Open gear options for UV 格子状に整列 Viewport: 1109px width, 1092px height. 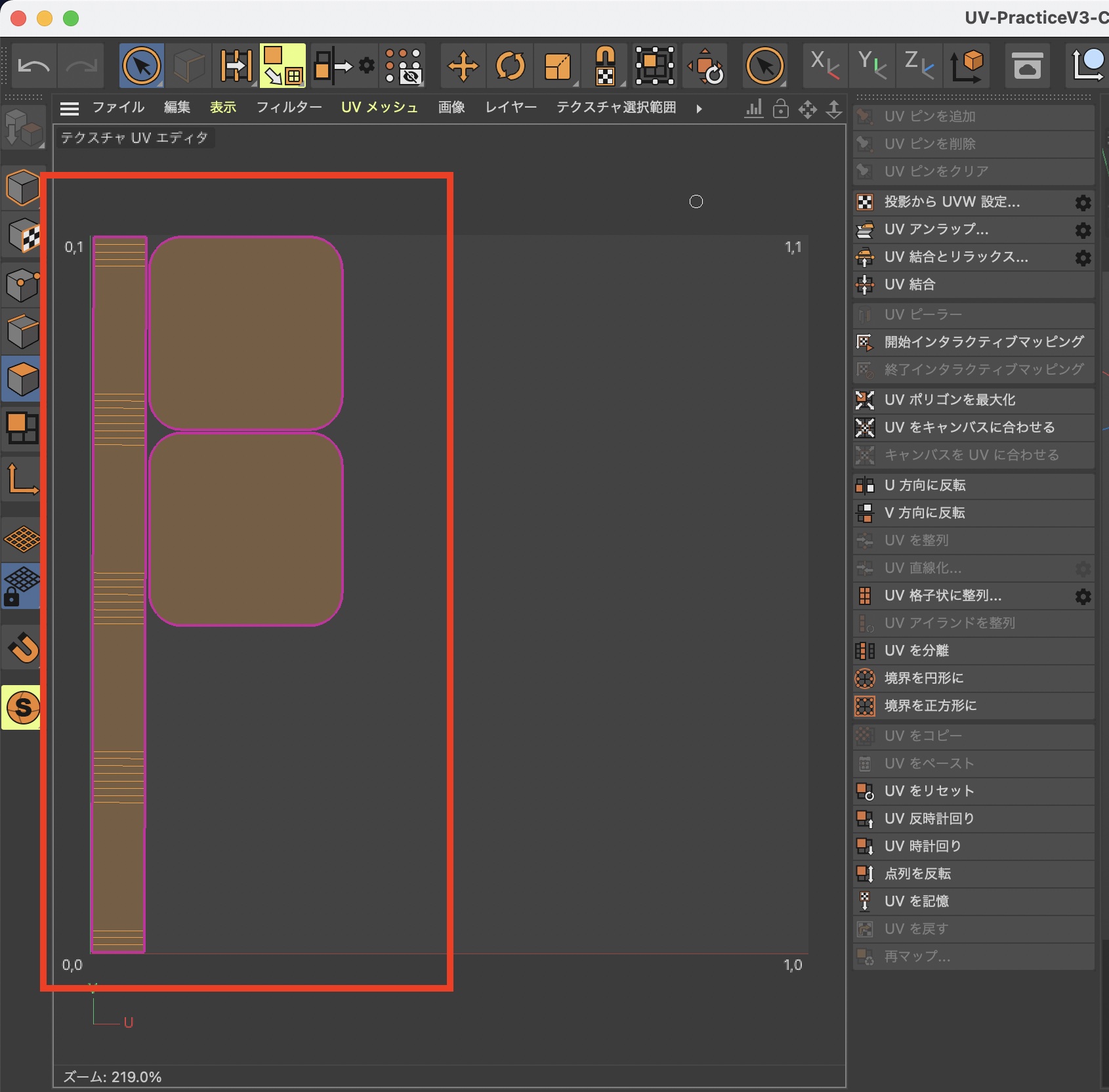click(1083, 597)
